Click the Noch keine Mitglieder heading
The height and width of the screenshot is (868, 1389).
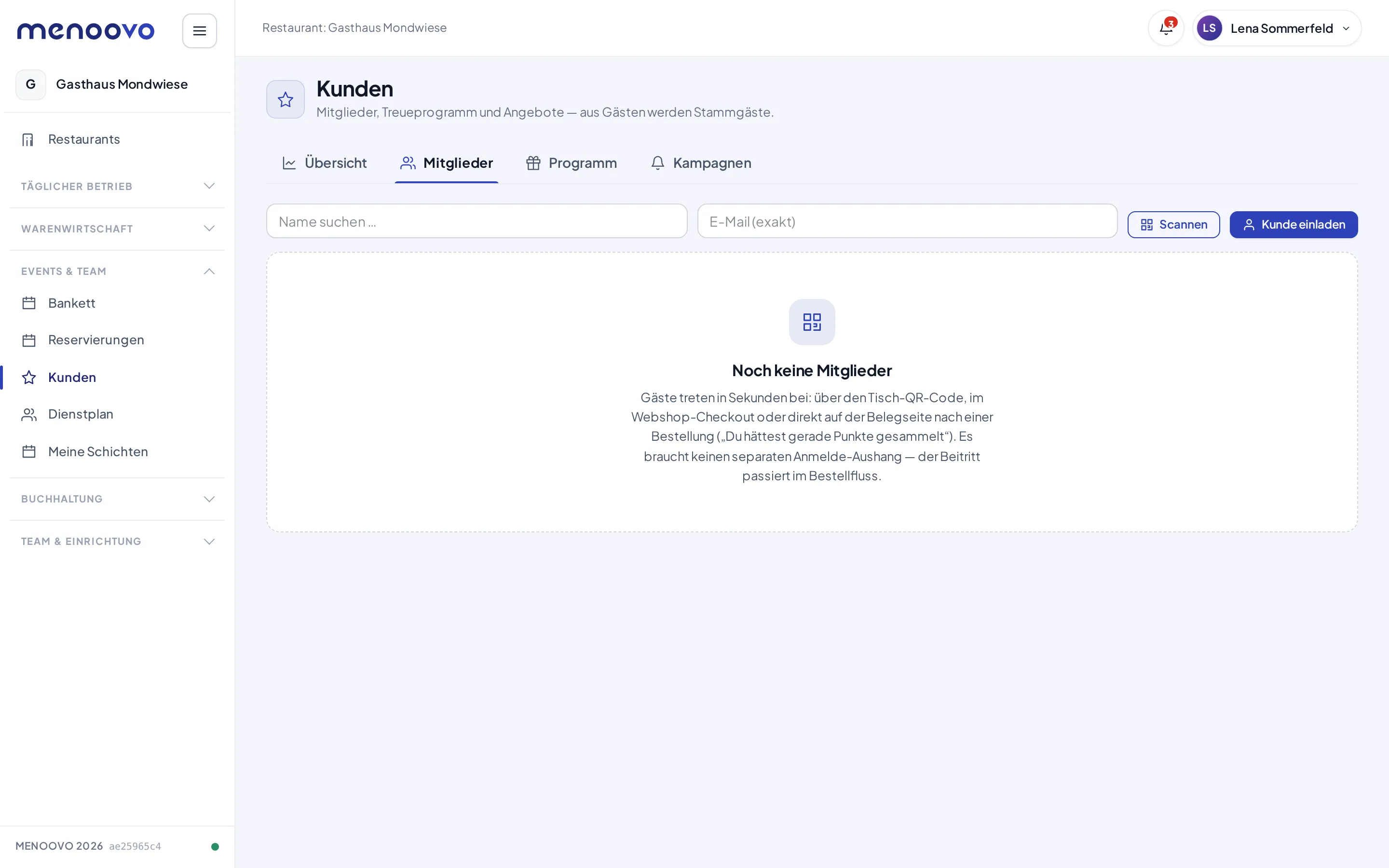point(812,371)
